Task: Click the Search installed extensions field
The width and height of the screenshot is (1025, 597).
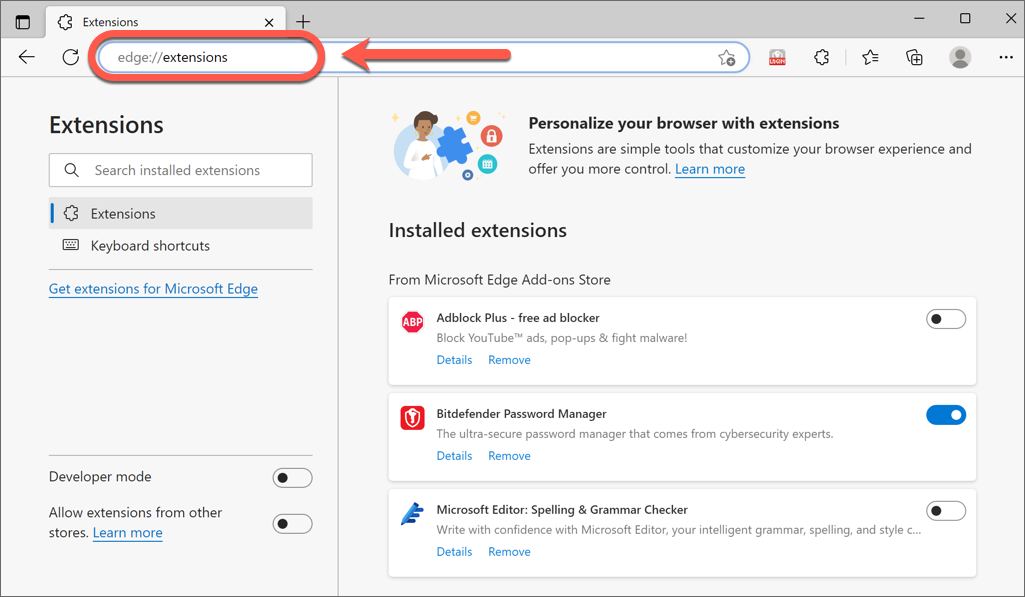Action: pos(180,170)
